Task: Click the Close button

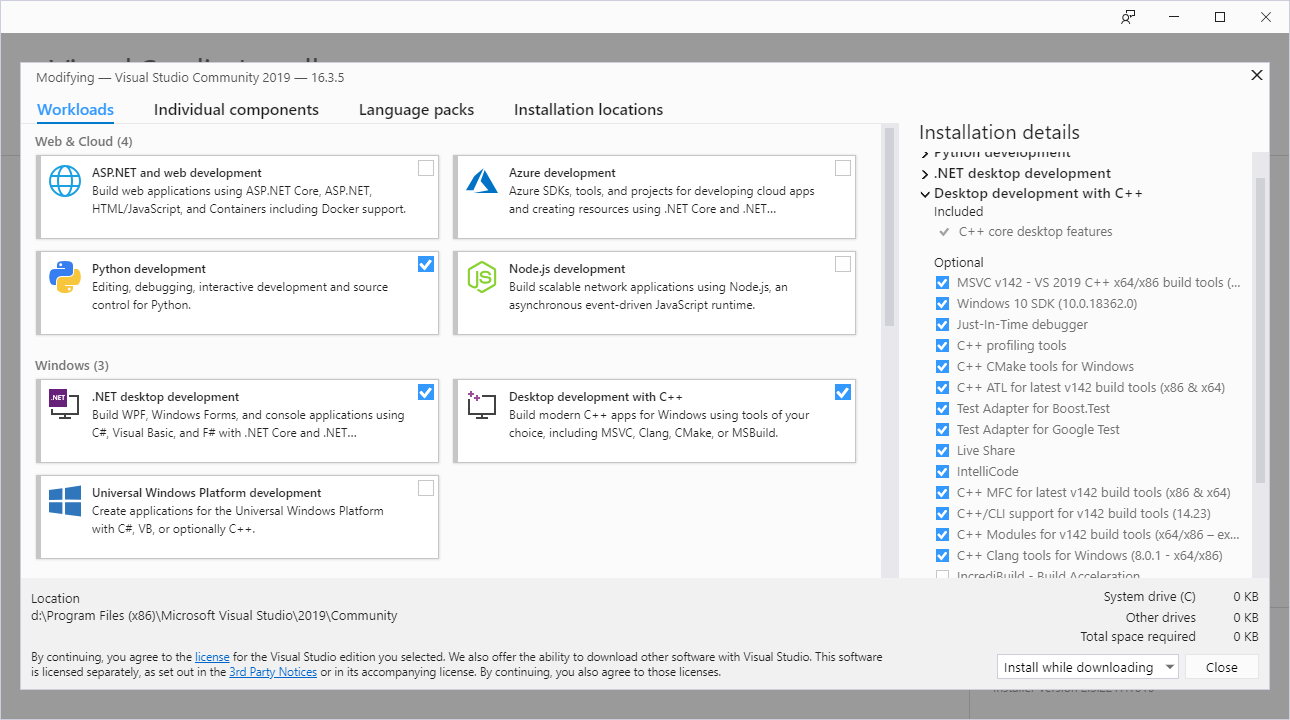Action: point(1222,667)
